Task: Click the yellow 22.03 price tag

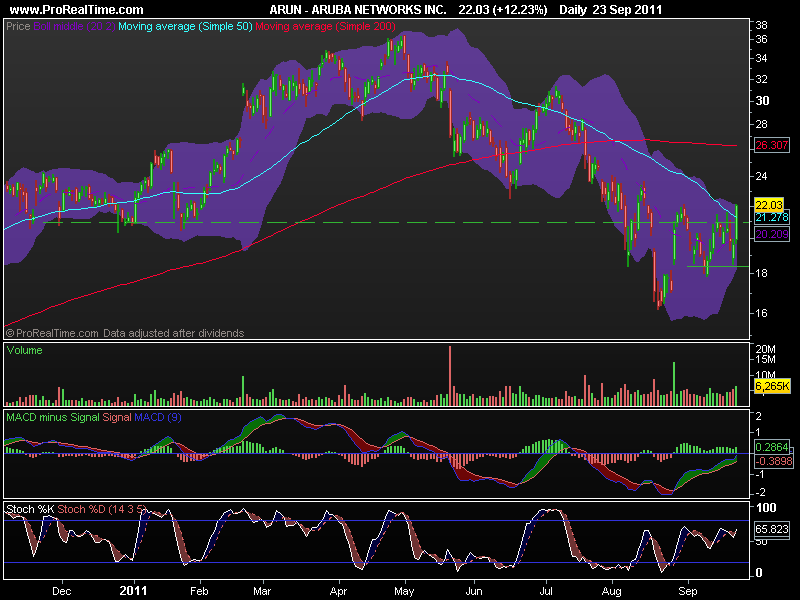Action: coord(769,205)
